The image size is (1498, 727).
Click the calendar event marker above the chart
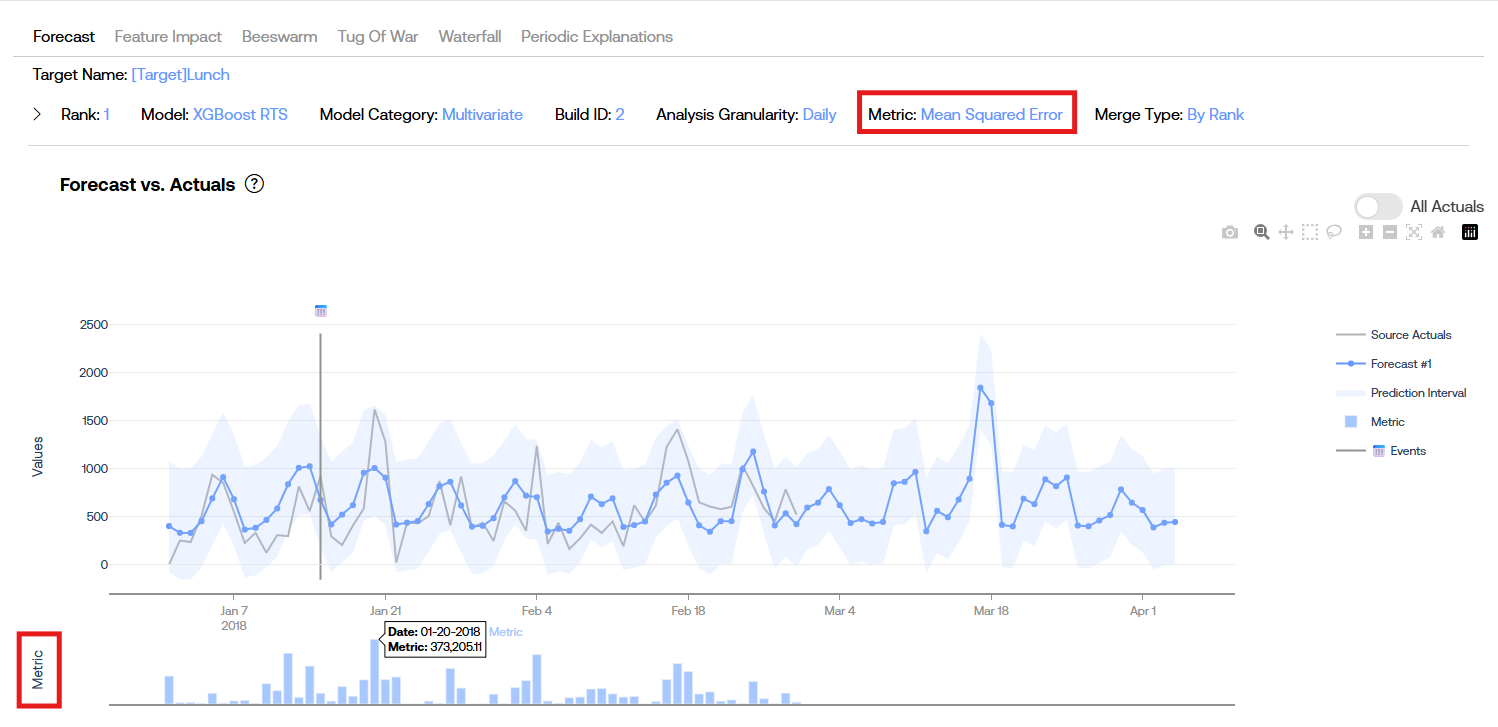click(x=320, y=311)
